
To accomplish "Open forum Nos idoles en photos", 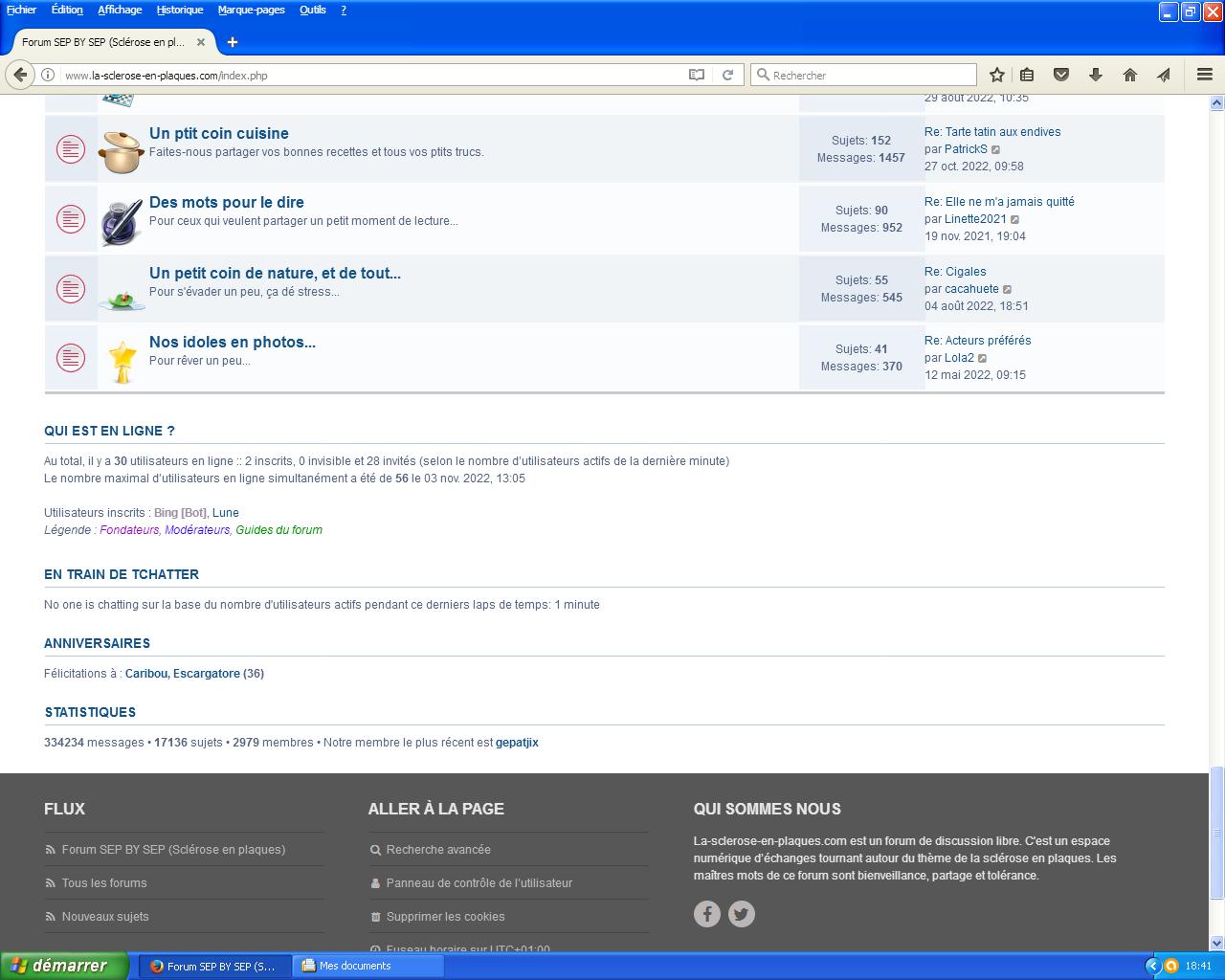I will pyautogui.click(x=233, y=342).
